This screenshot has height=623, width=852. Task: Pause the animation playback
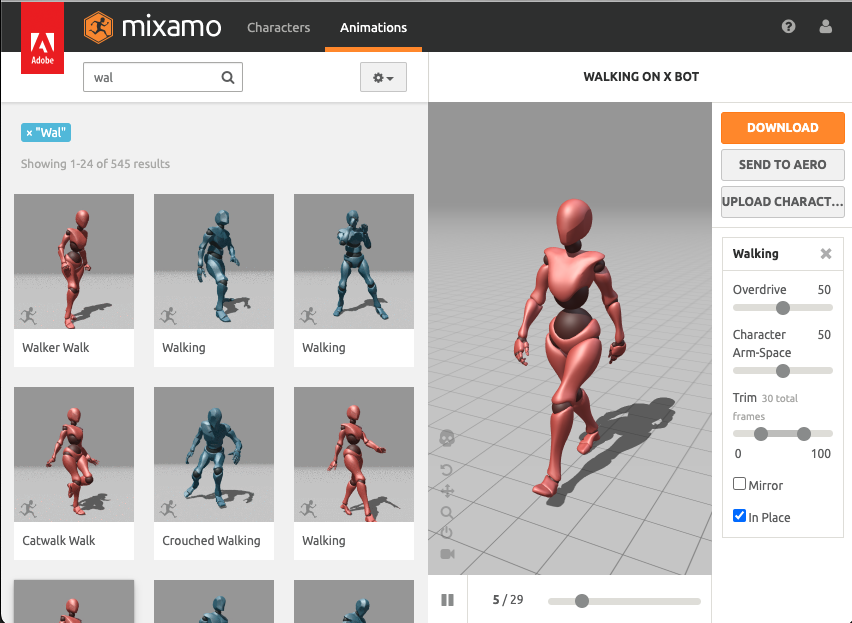[x=447, y=600]
